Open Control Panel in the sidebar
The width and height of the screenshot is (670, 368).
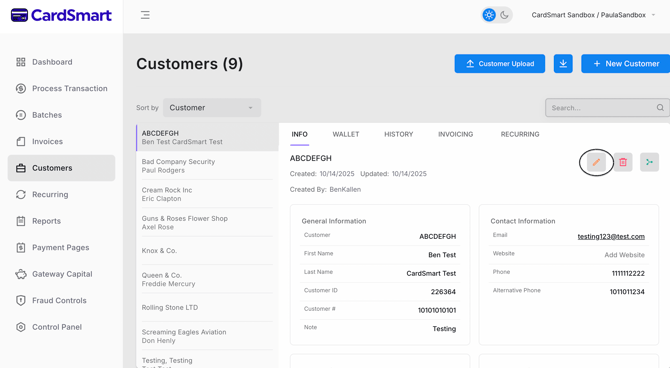pos(61,327)
